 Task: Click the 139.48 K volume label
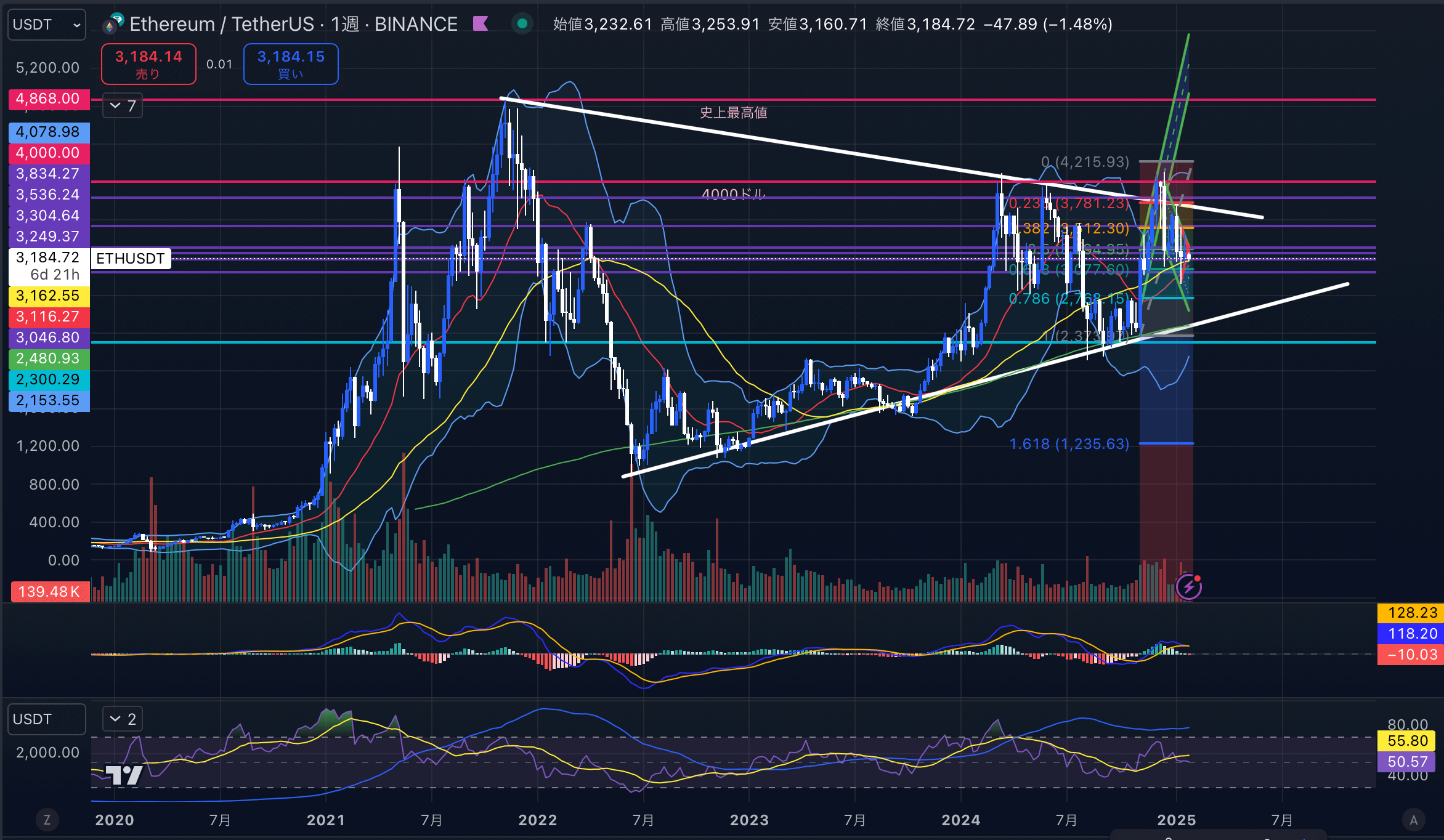pyautogui.click(x=50, y=592)
